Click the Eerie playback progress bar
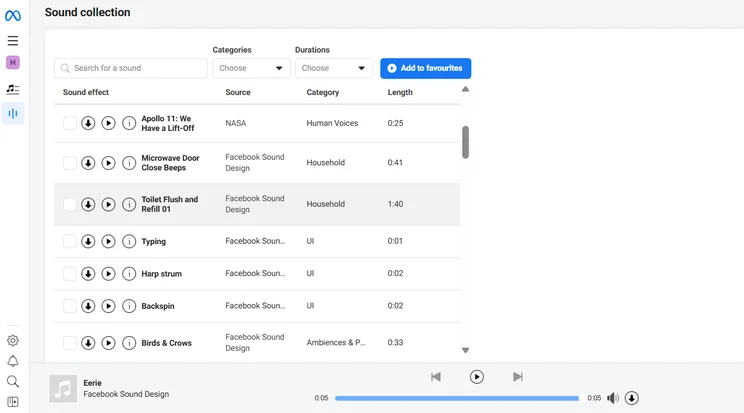 pos(457,398)
